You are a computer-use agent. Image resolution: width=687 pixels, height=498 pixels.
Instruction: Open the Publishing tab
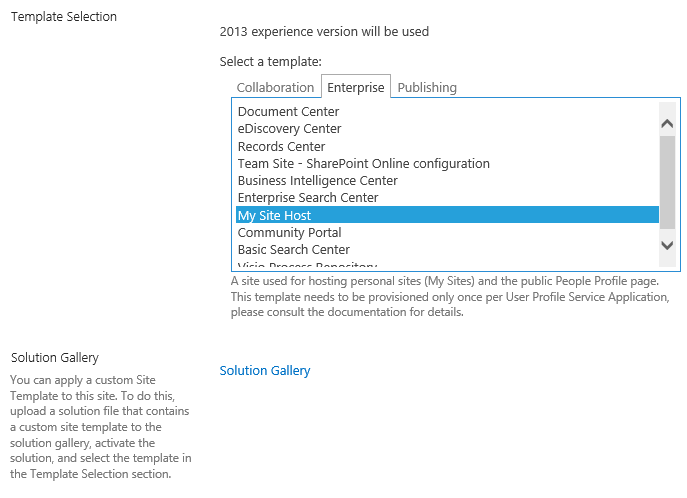tap(427, 87)
